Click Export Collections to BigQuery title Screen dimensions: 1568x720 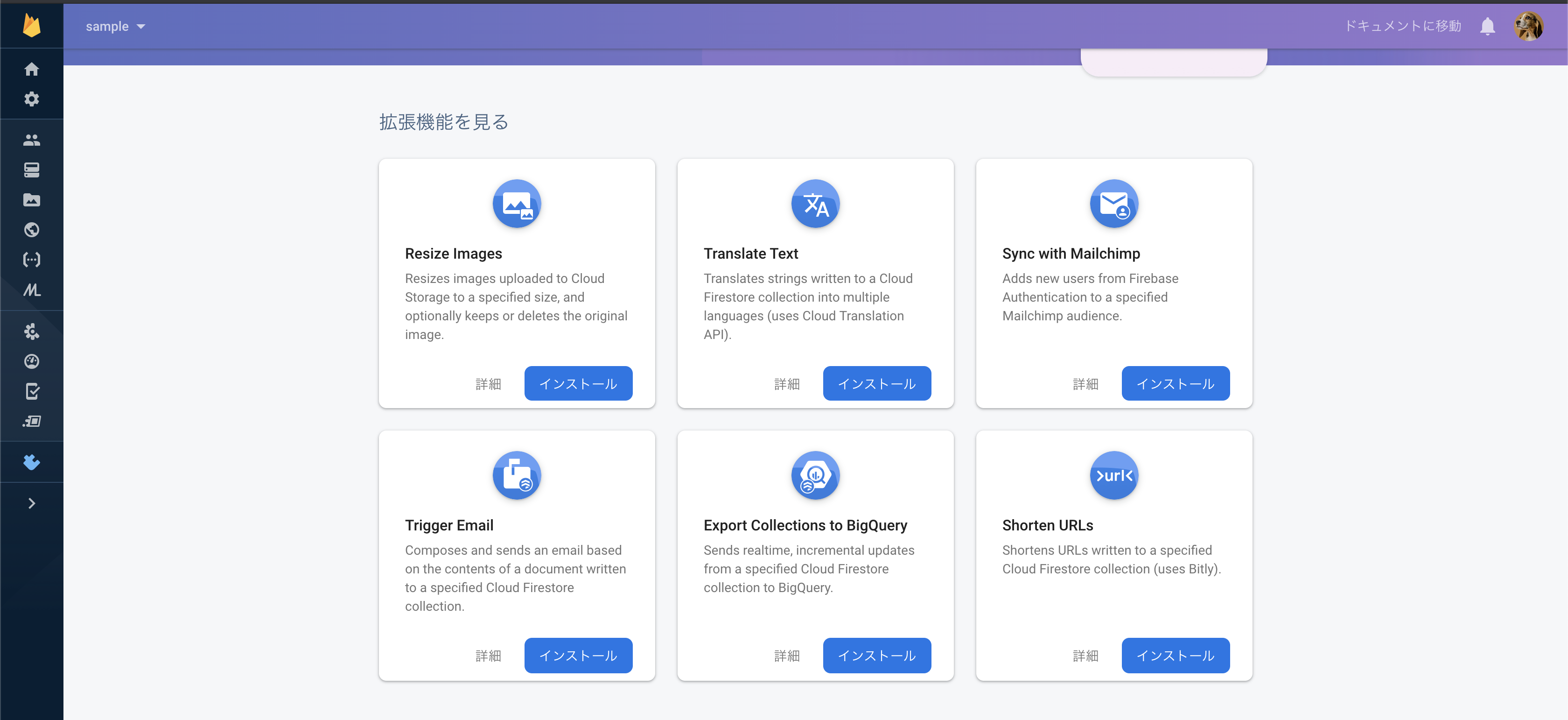[x=805, y=525]
